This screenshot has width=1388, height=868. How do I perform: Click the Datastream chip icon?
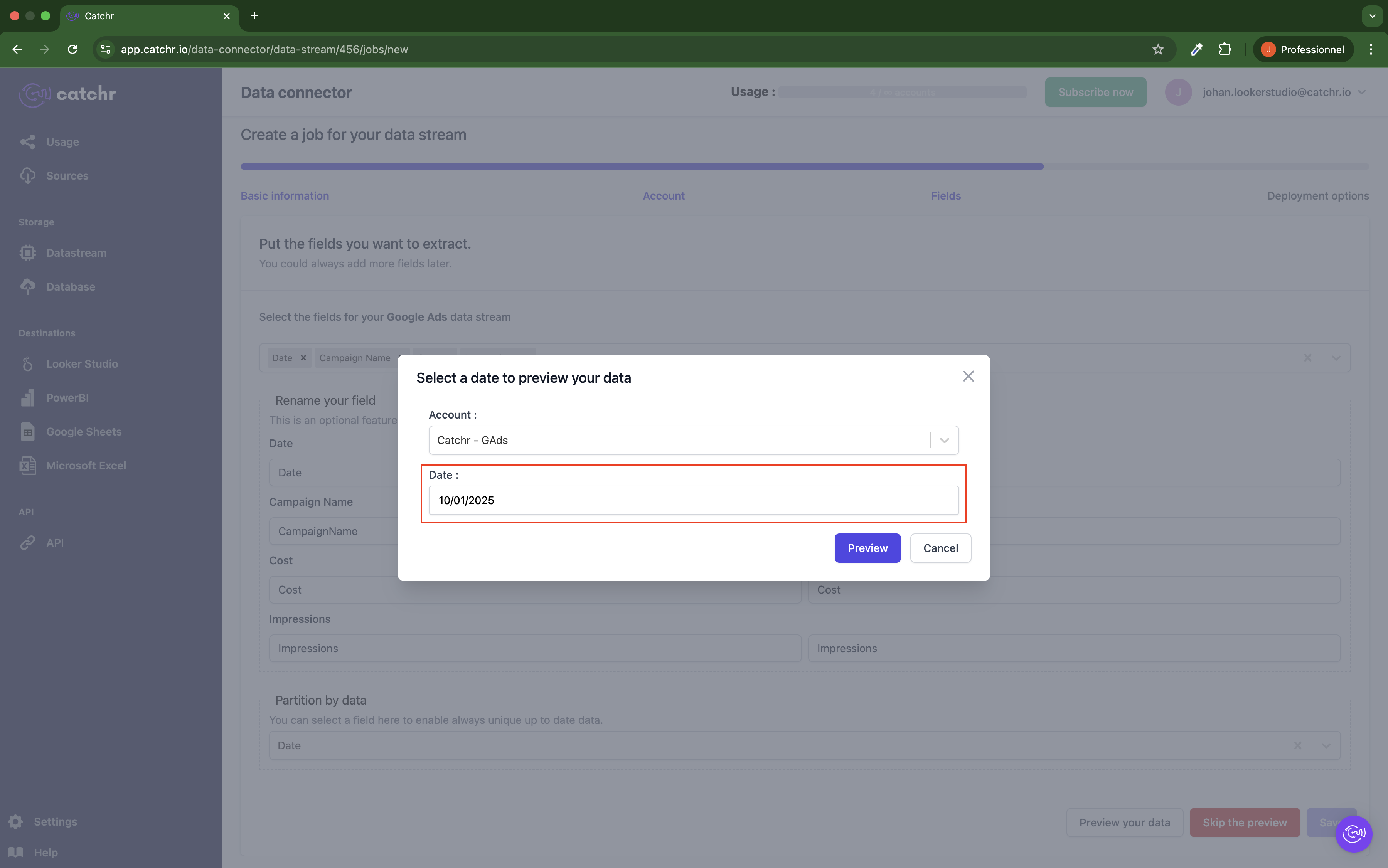pos(27,253)
